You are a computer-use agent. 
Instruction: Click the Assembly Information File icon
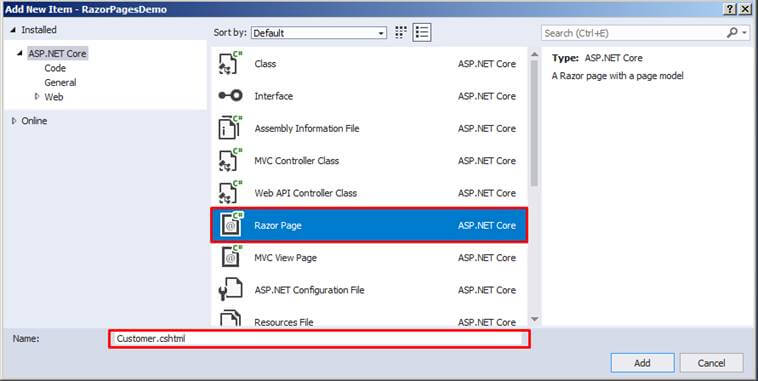point(230,128)
